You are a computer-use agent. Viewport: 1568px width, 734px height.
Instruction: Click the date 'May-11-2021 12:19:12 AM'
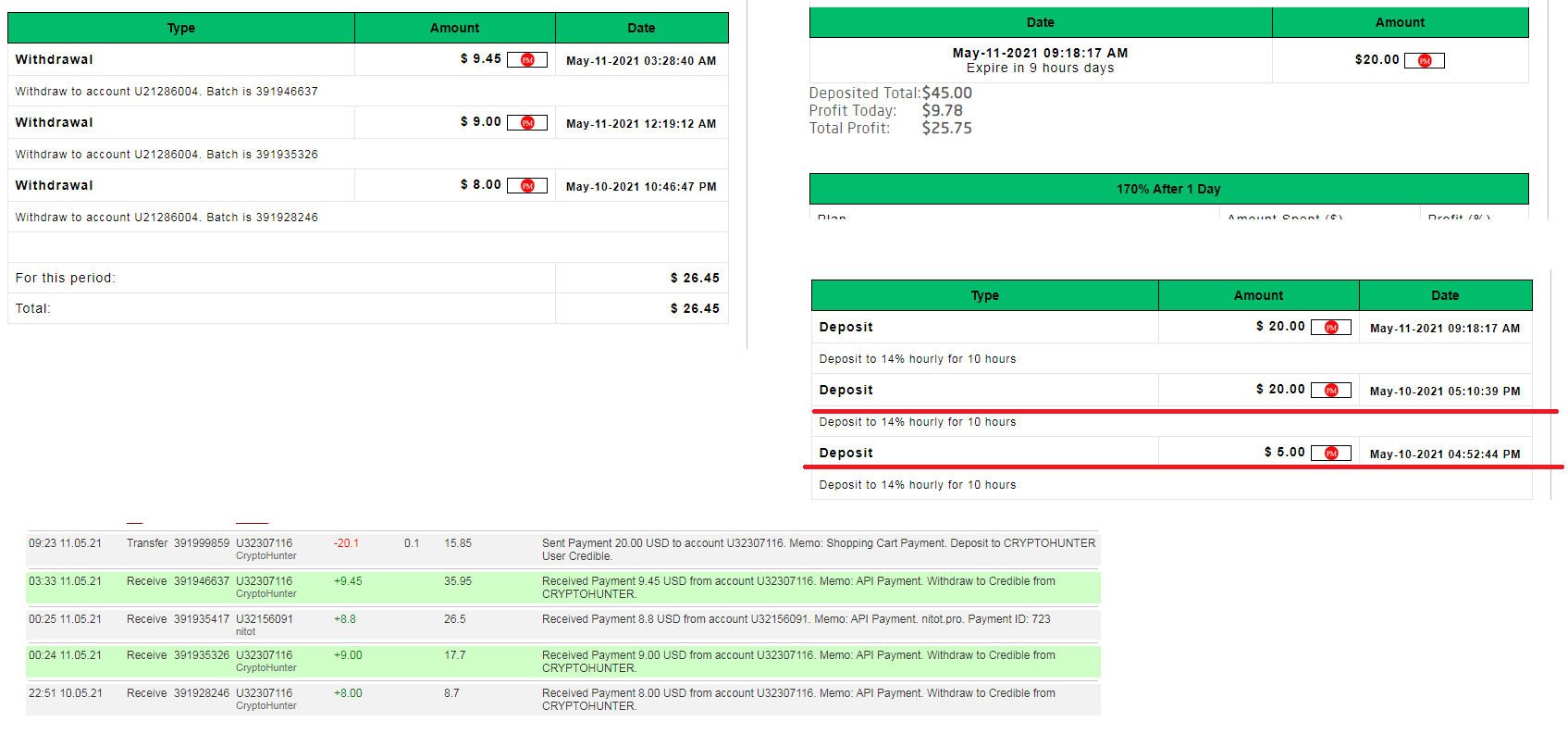[x=641, y=124]
